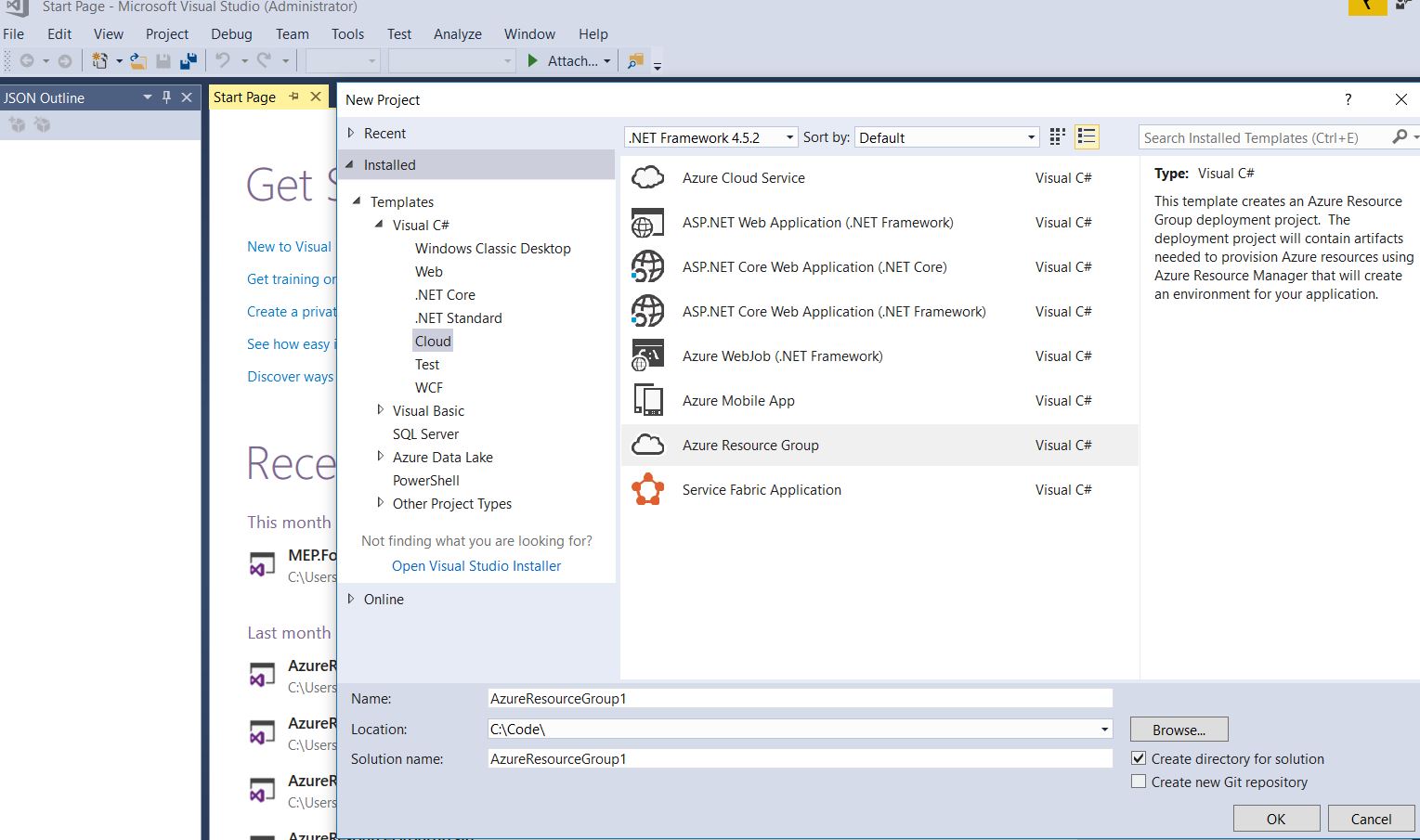Open the Project menu
The image size is (1420, 840).
coord(167,34)
